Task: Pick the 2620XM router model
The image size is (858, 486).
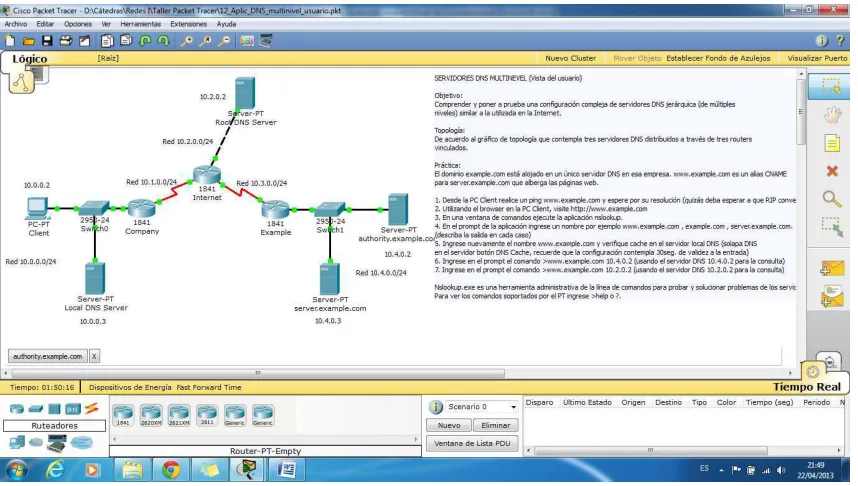Action: point(151,415)
